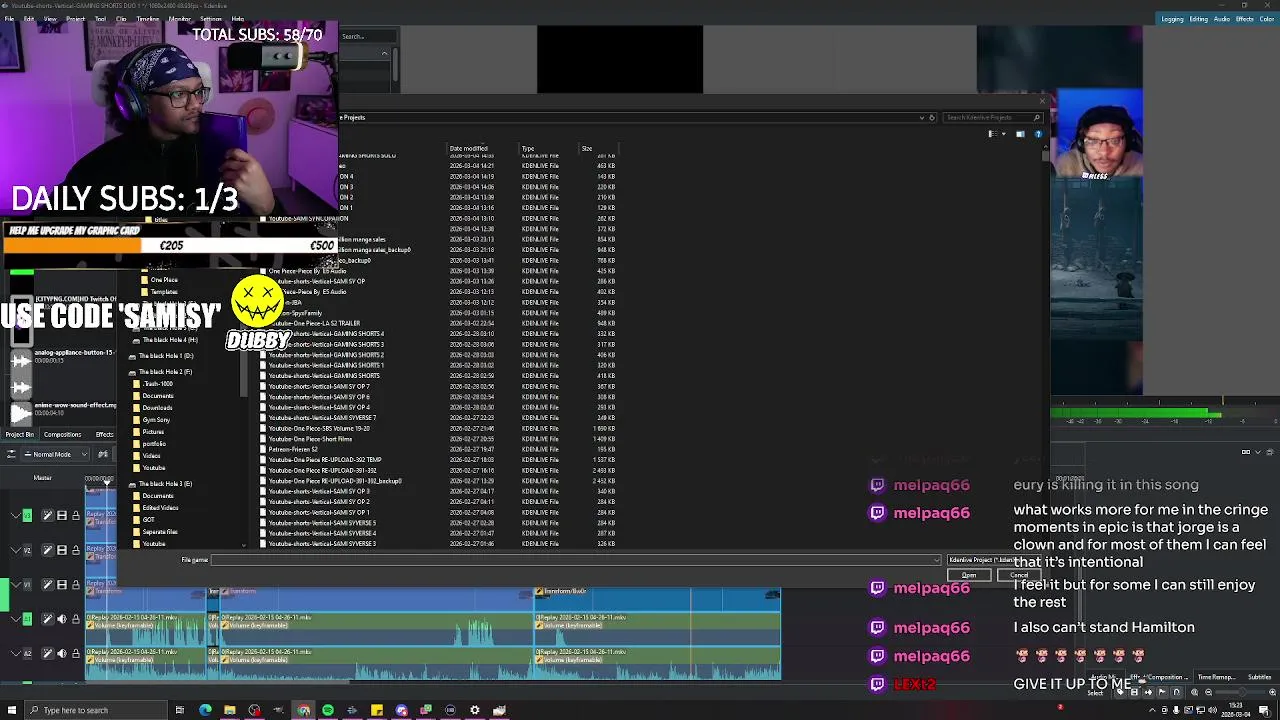Viewport: 1280px width, 720px height.
Task: Open the GOT folder in tree
Action: pyautogui.click(x=148, y=520)
